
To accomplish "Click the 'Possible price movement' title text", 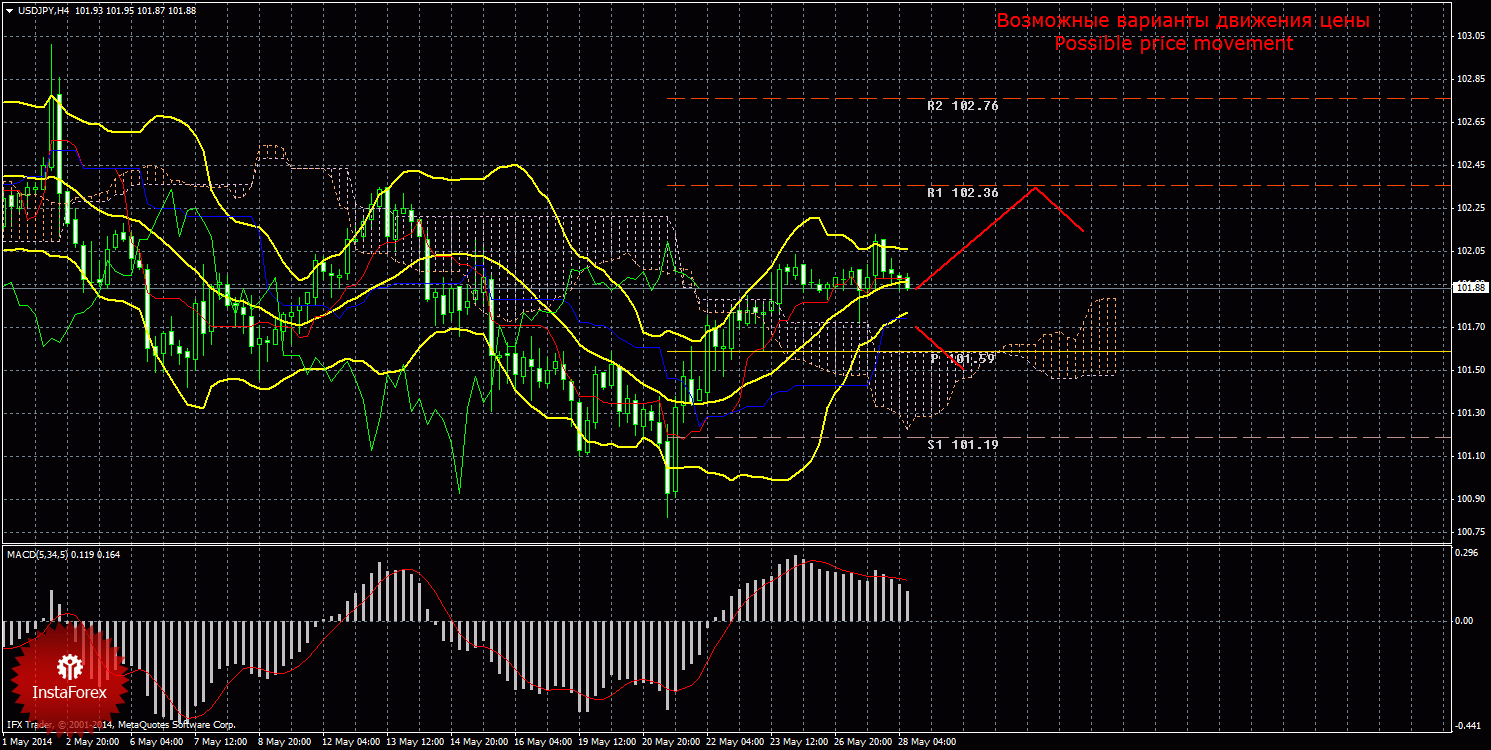I will [1173, 44].
